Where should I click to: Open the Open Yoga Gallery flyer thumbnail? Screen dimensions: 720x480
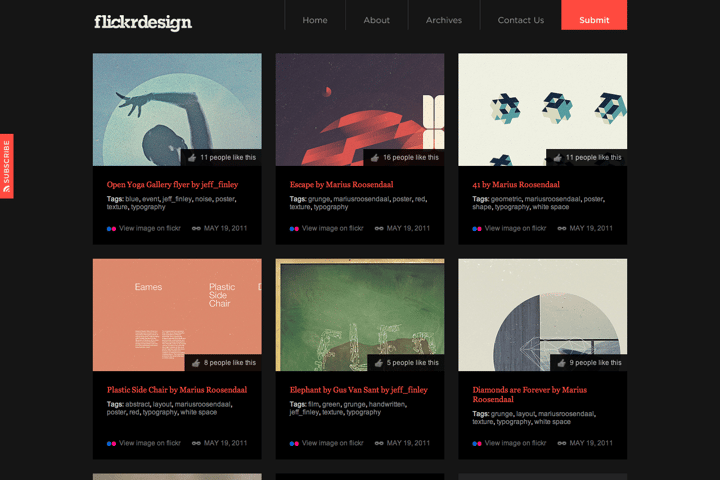(x=177, y=109)
